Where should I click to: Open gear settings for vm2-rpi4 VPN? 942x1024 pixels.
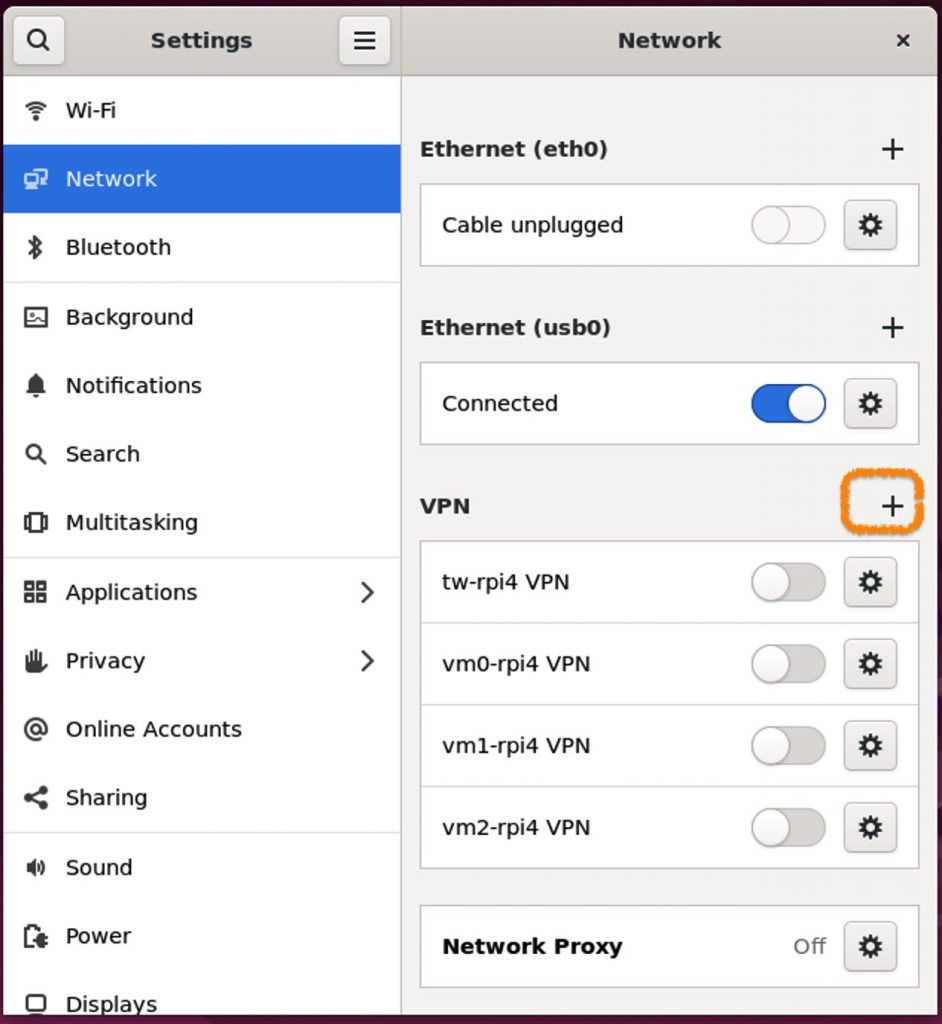(x=870, y=828)
